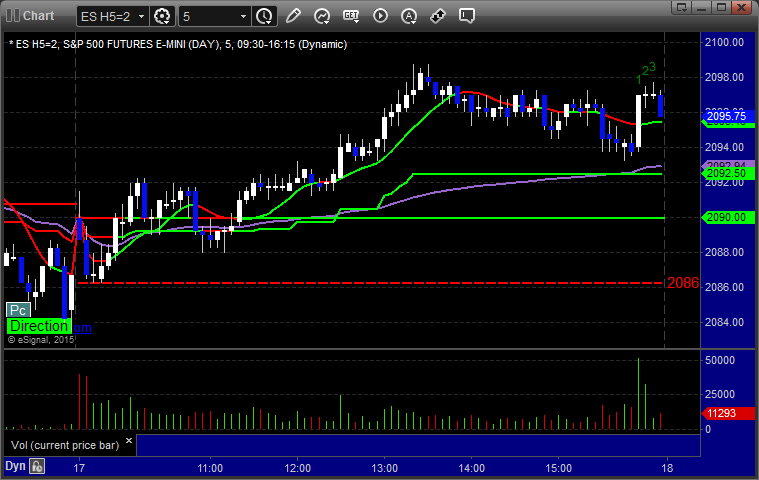The image size is (759, 480).
Task: Click the green Direction label
Action: pyautogui.click(x=39, y=326)
